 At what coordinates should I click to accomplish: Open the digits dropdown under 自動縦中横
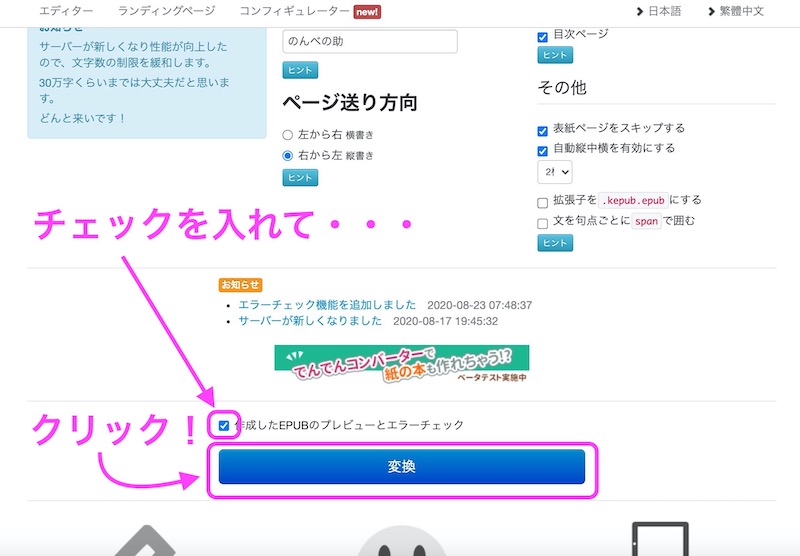pyautogui.click(x=554, y=172)
